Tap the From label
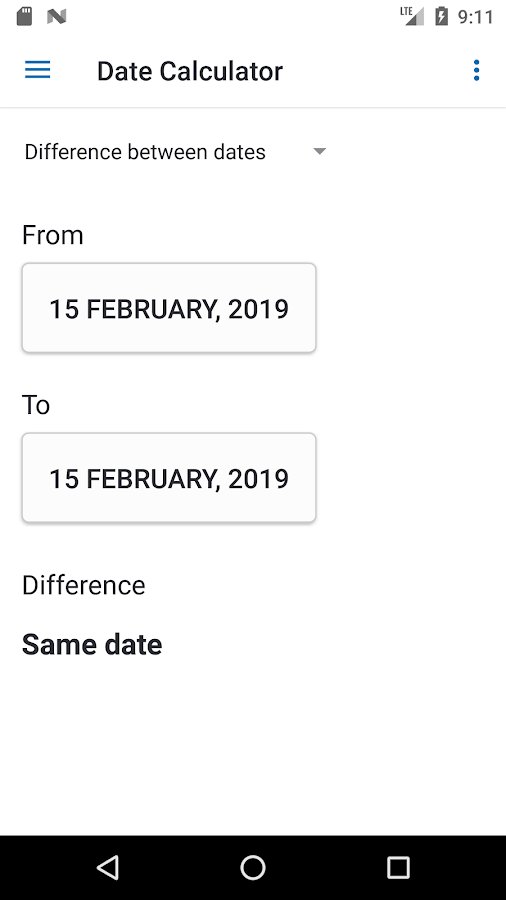This screenshot has width=506, height=900. (x=53, y=235)
